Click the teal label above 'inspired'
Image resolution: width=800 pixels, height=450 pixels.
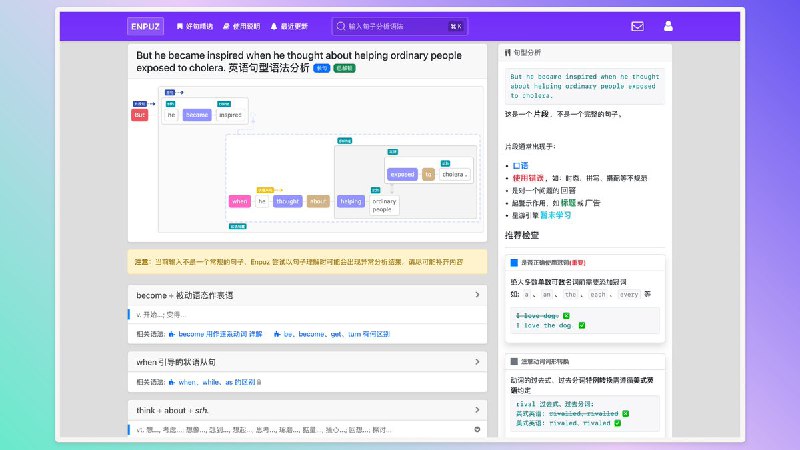224,104
